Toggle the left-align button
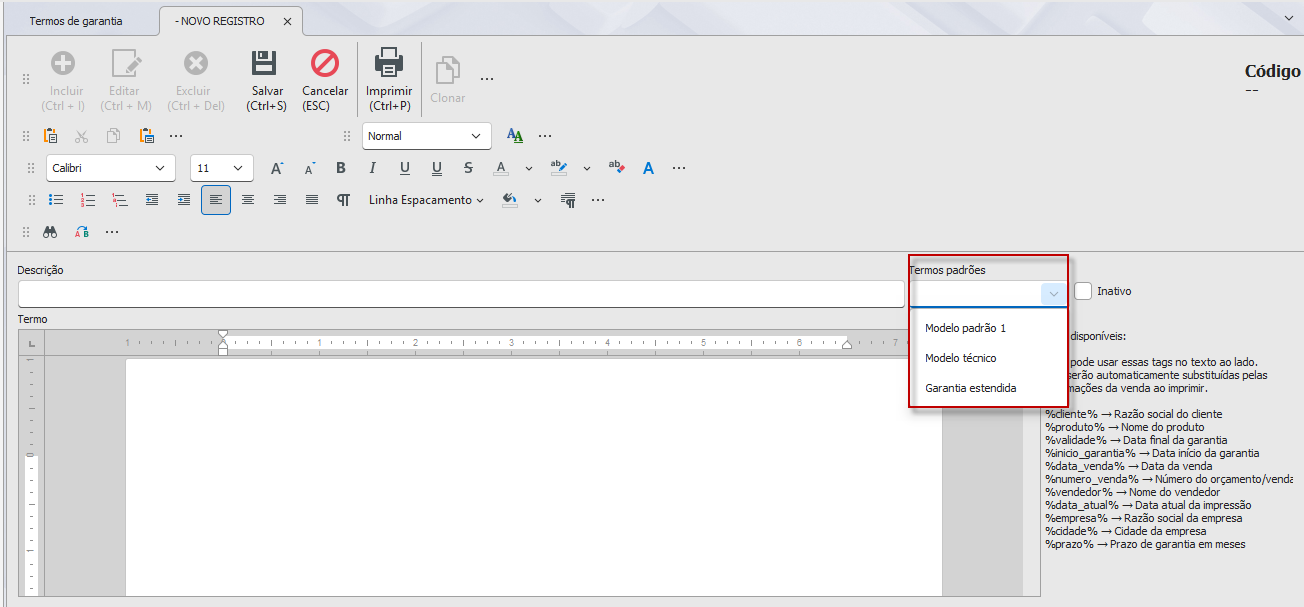1304x607 pixels. (216, 200)
